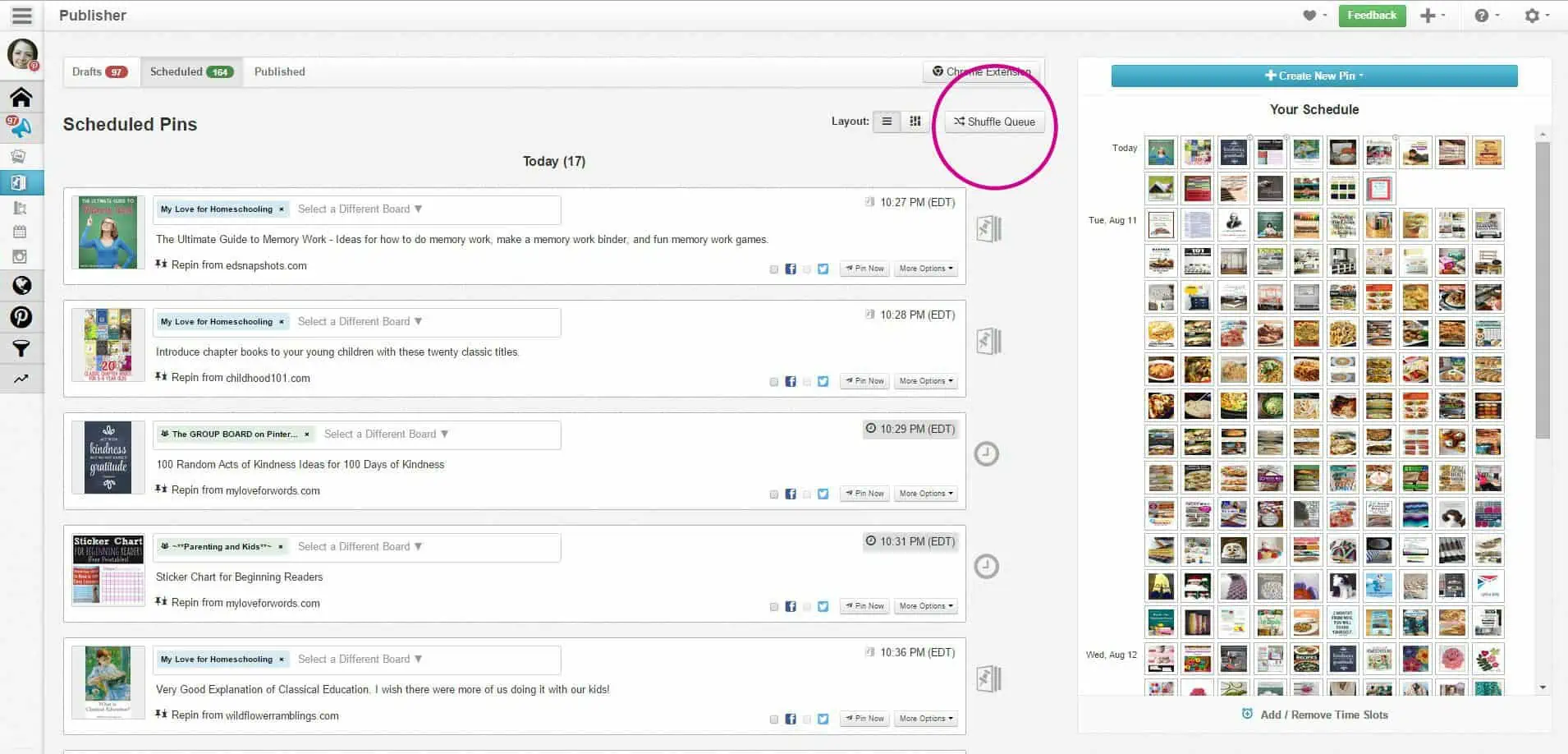Click Twitter icon on Kindness pin

(823, 494)
